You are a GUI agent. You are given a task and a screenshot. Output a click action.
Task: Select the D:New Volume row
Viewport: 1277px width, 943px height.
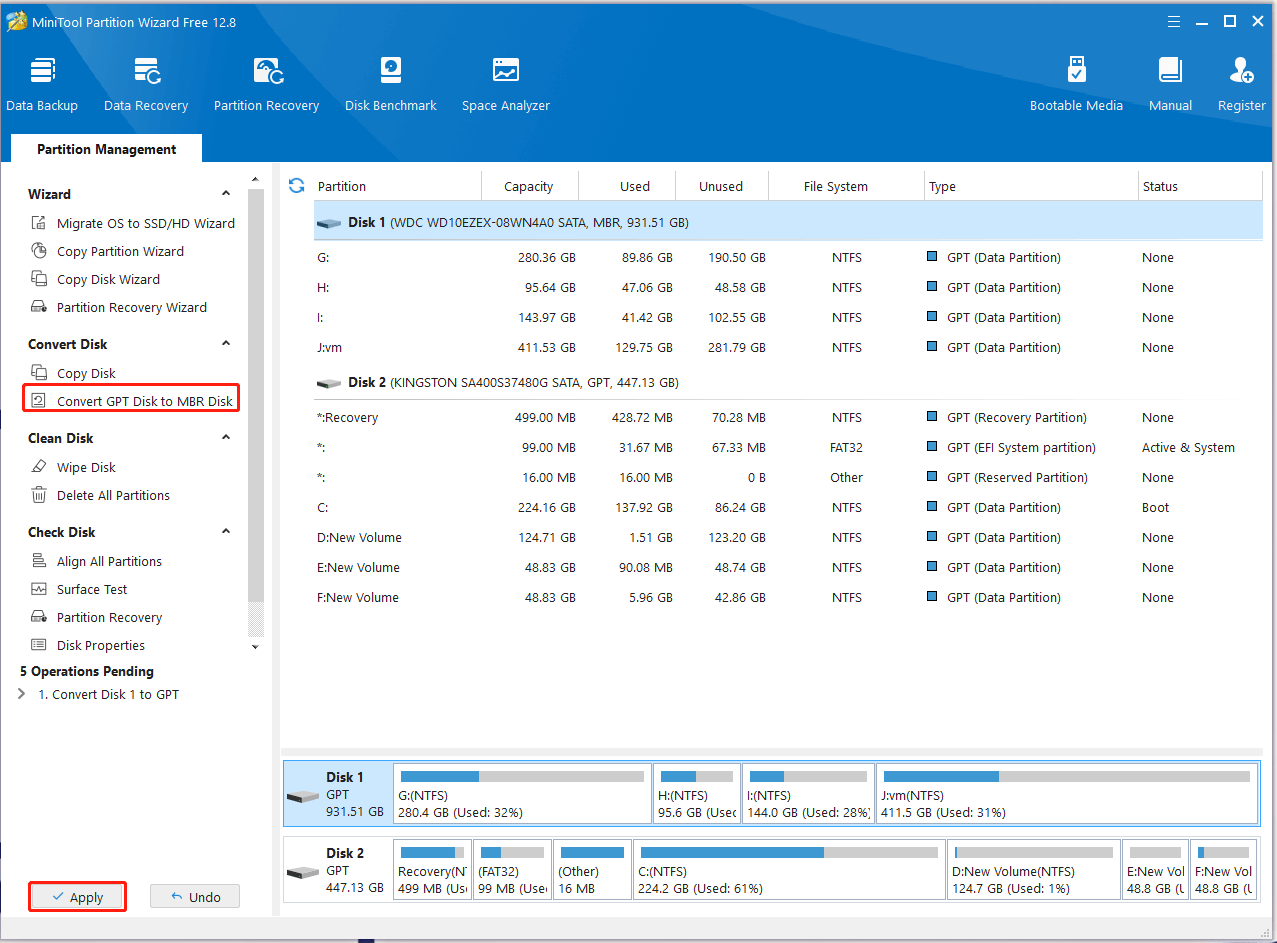(x=788, y=537)
